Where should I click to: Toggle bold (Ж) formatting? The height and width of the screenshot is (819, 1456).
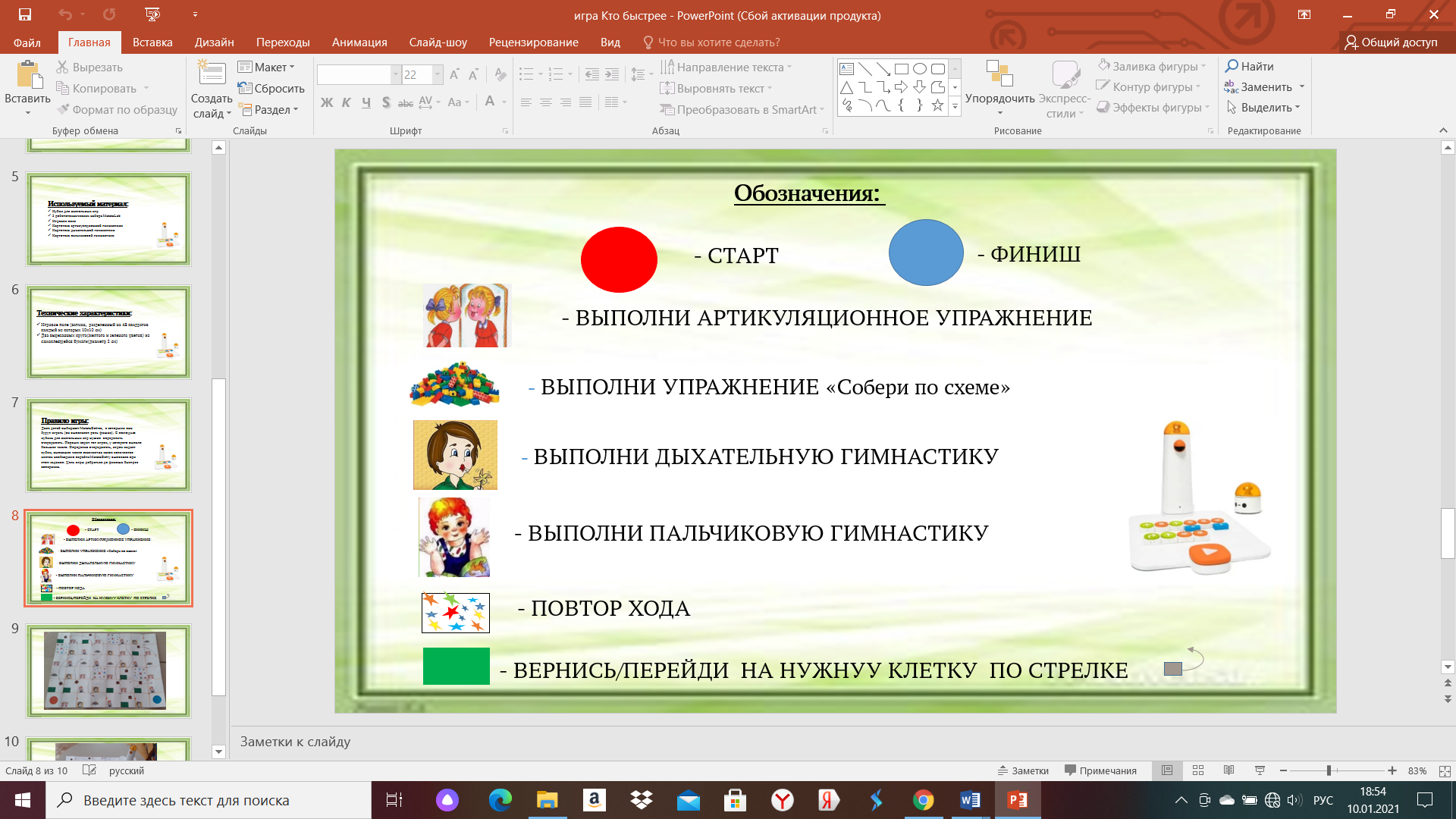[x=326, y=102]
